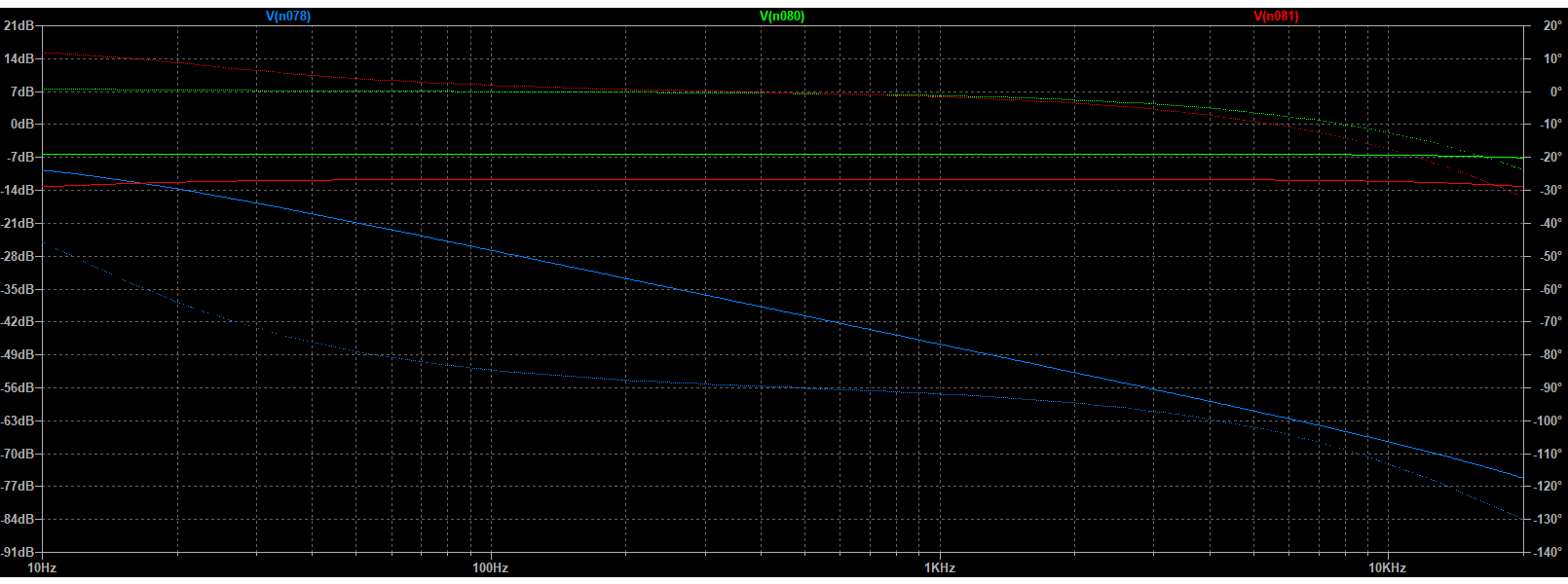Click the 1KHz frequency axis label

940,567
